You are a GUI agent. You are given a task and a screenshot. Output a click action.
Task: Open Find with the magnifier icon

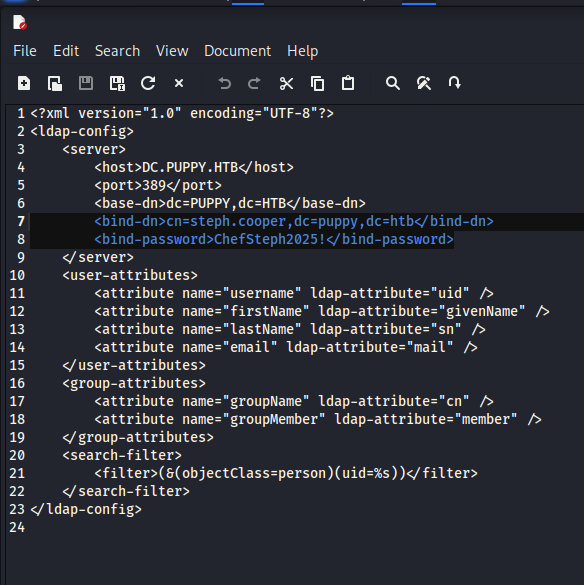point(393,83)
